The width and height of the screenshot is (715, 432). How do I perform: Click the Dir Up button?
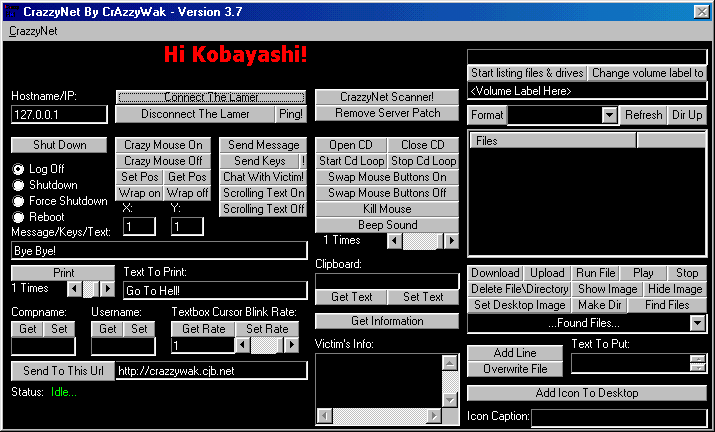(687, 115)
